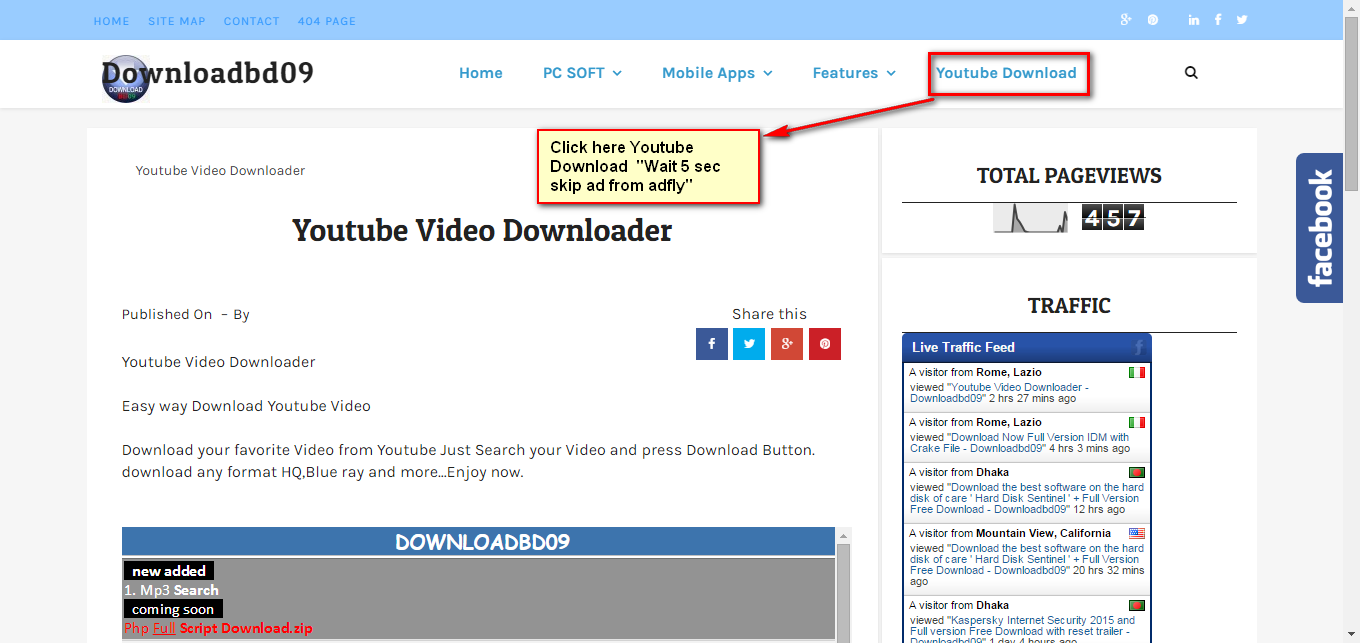The height and width of the screenshot is (643, 1360).
Task: Click the TOTAL PAGEVIEWS widget title
Action: tap(1069, 176)
